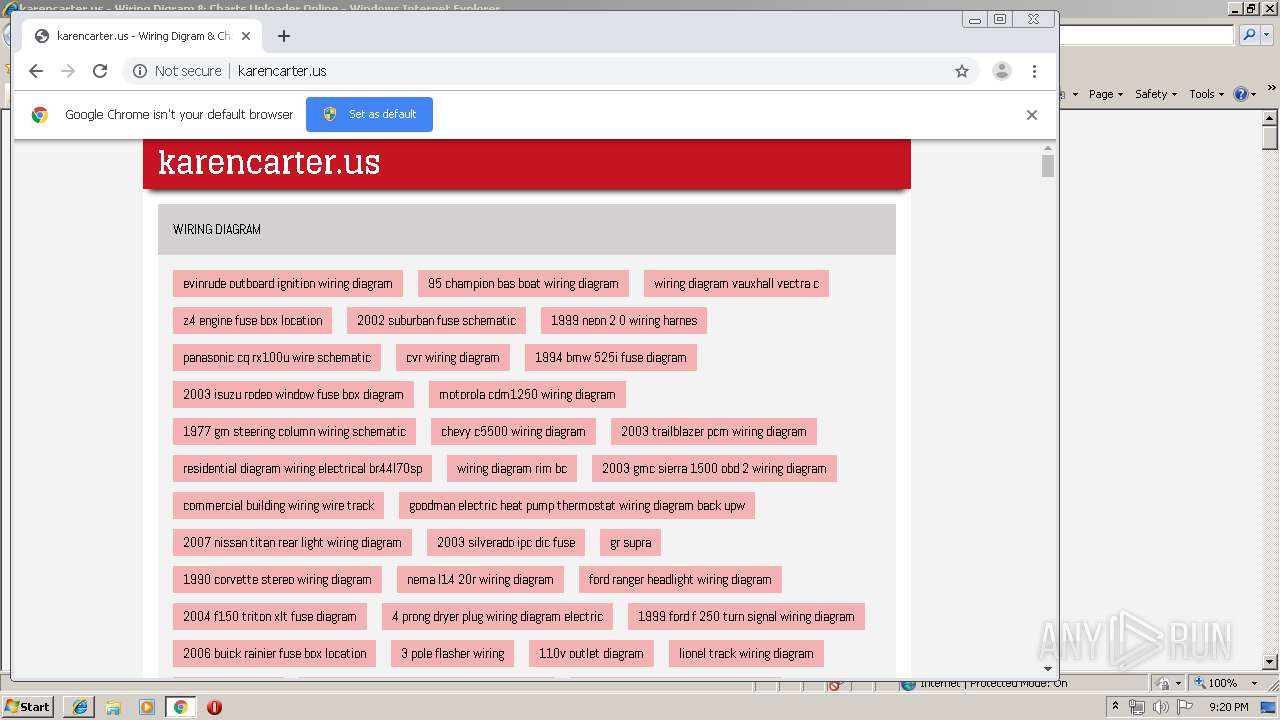Open Internet Explorer Safety menu
The width and height of the screenshot is (1280, 720).
point(1156,94)
